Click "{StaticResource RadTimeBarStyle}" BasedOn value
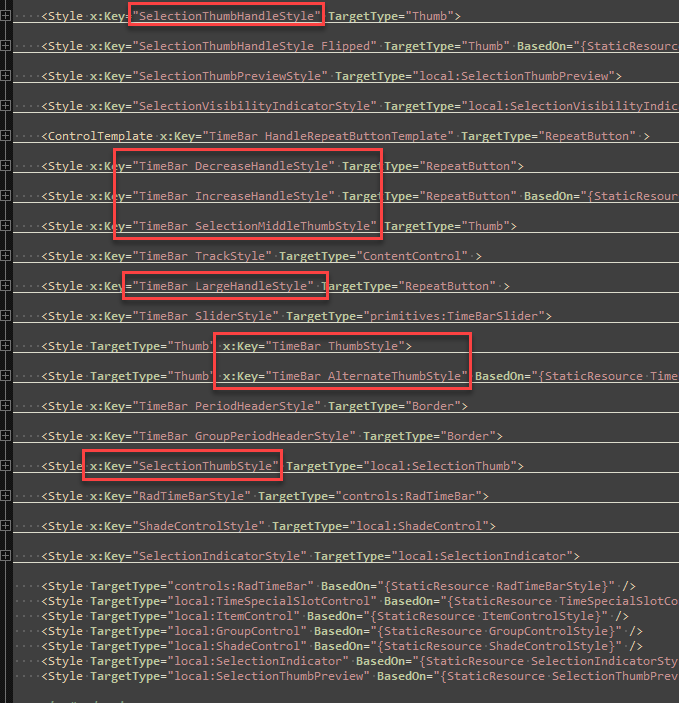This screenshot has width=679, height=703. click(x=500, y=586)
